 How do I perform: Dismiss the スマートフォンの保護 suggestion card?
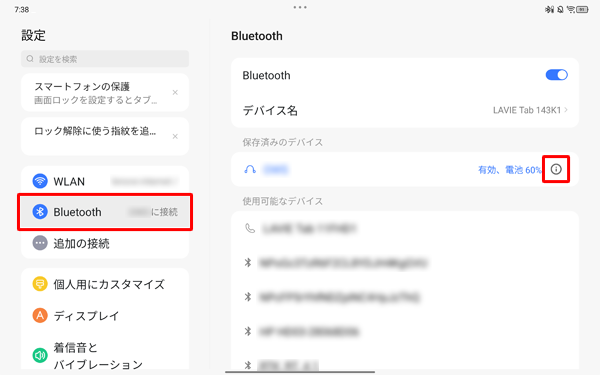coord(175,92)
